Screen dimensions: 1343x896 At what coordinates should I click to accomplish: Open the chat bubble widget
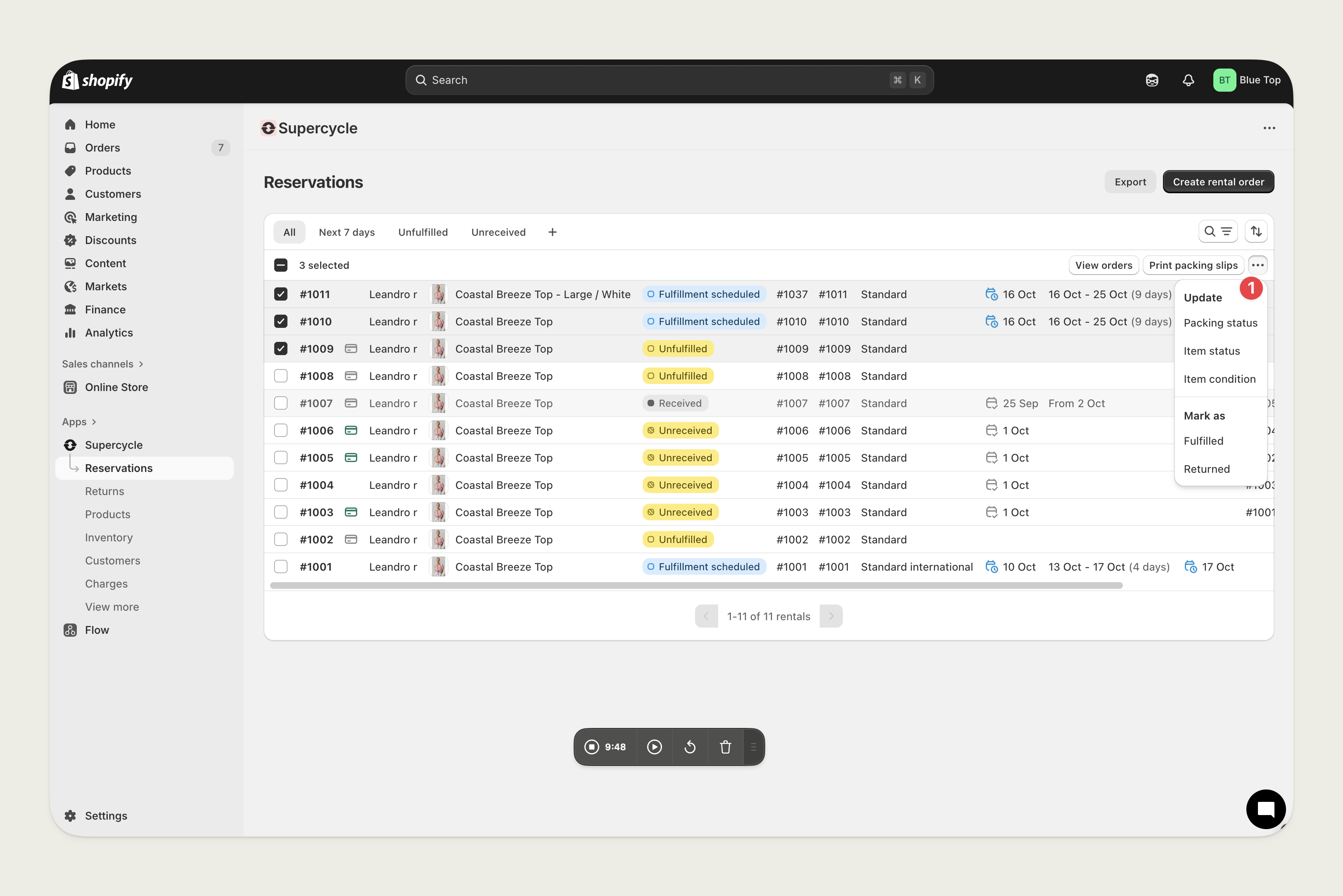(1265, 809)
